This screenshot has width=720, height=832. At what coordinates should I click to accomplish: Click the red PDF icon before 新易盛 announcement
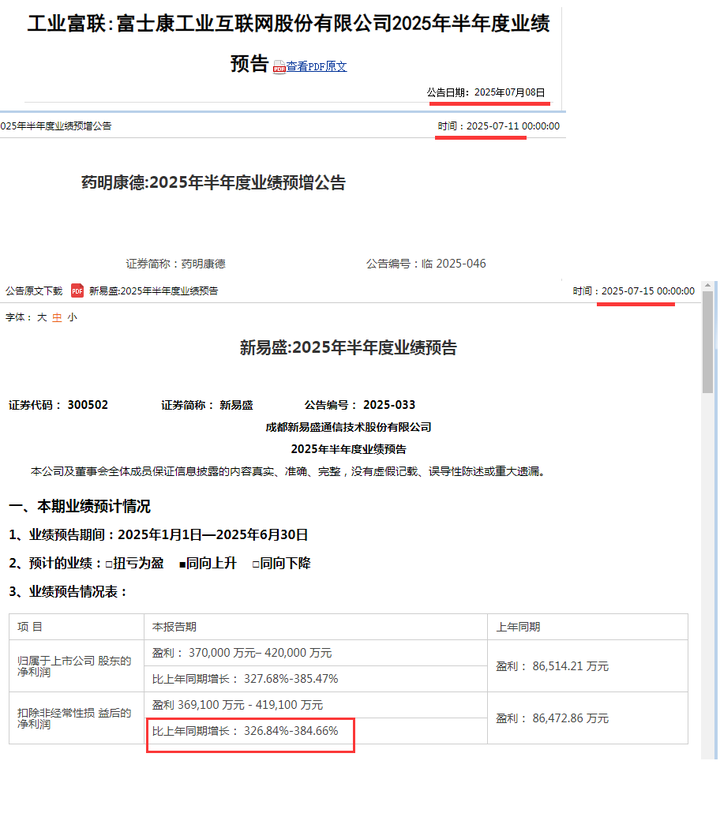pos(77,291)
